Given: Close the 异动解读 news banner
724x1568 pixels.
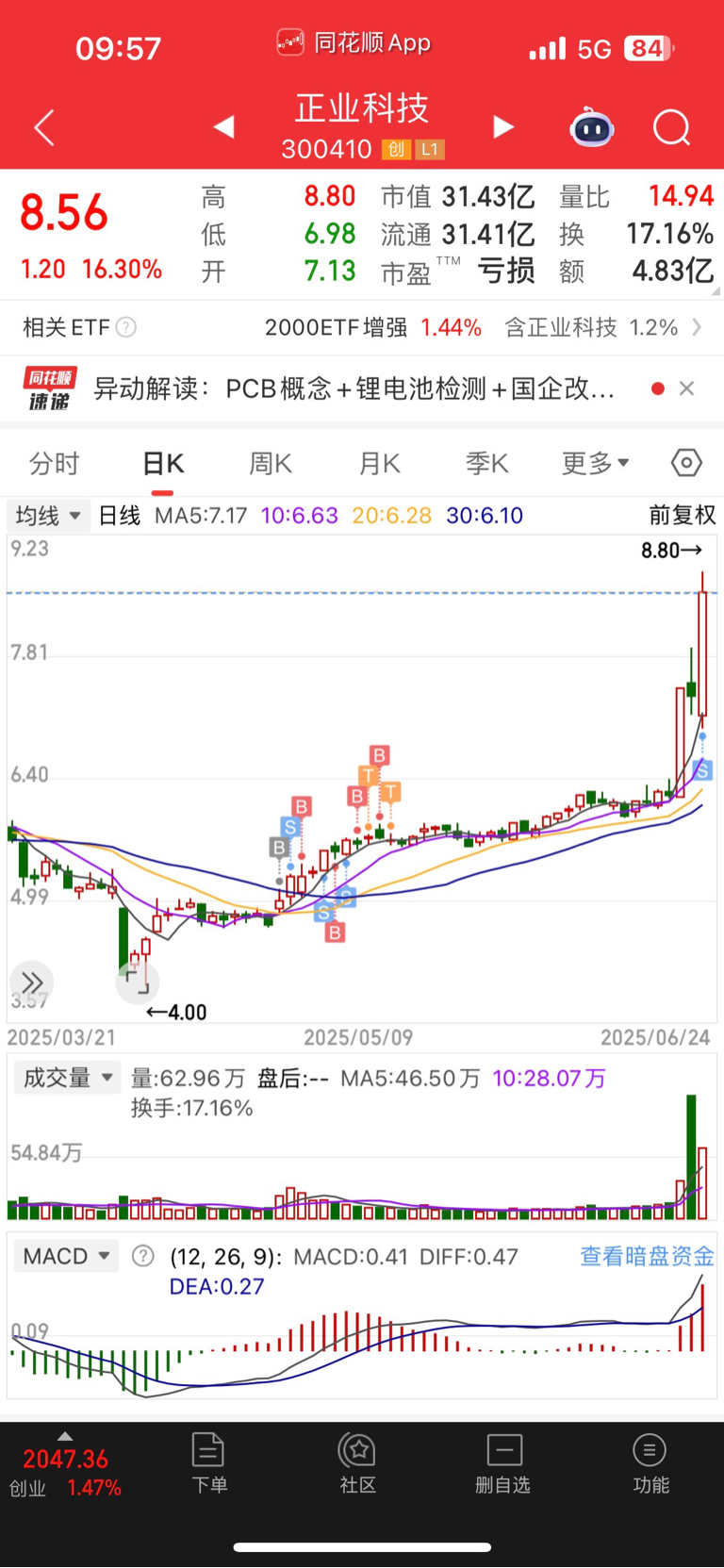Looking at the screenshot, I should [687, 388].
